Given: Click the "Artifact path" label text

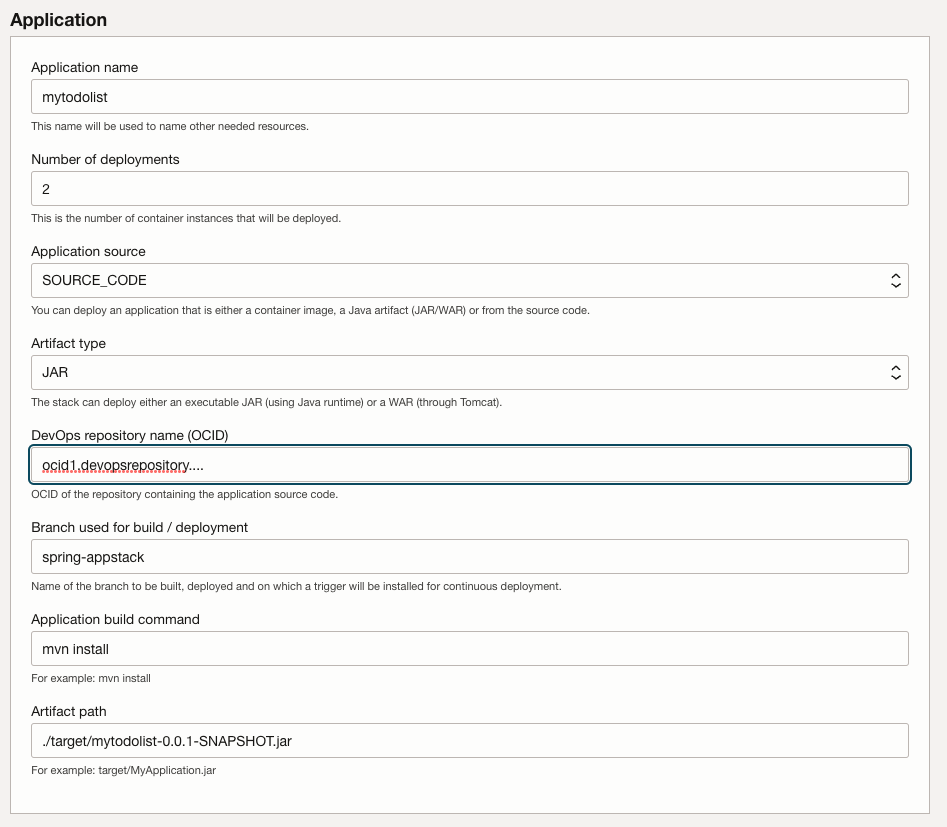Looking at the screenshot, I should point(69,712).
